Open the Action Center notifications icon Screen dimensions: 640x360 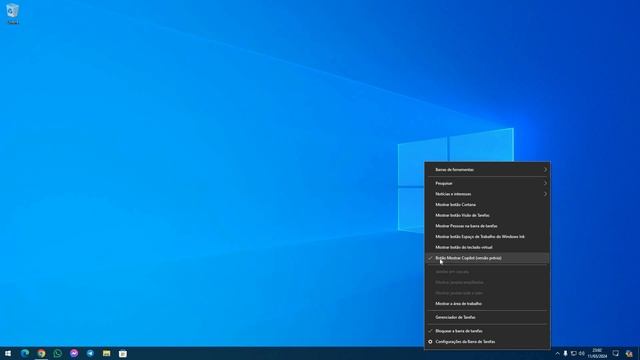click(x=616, y=353)
